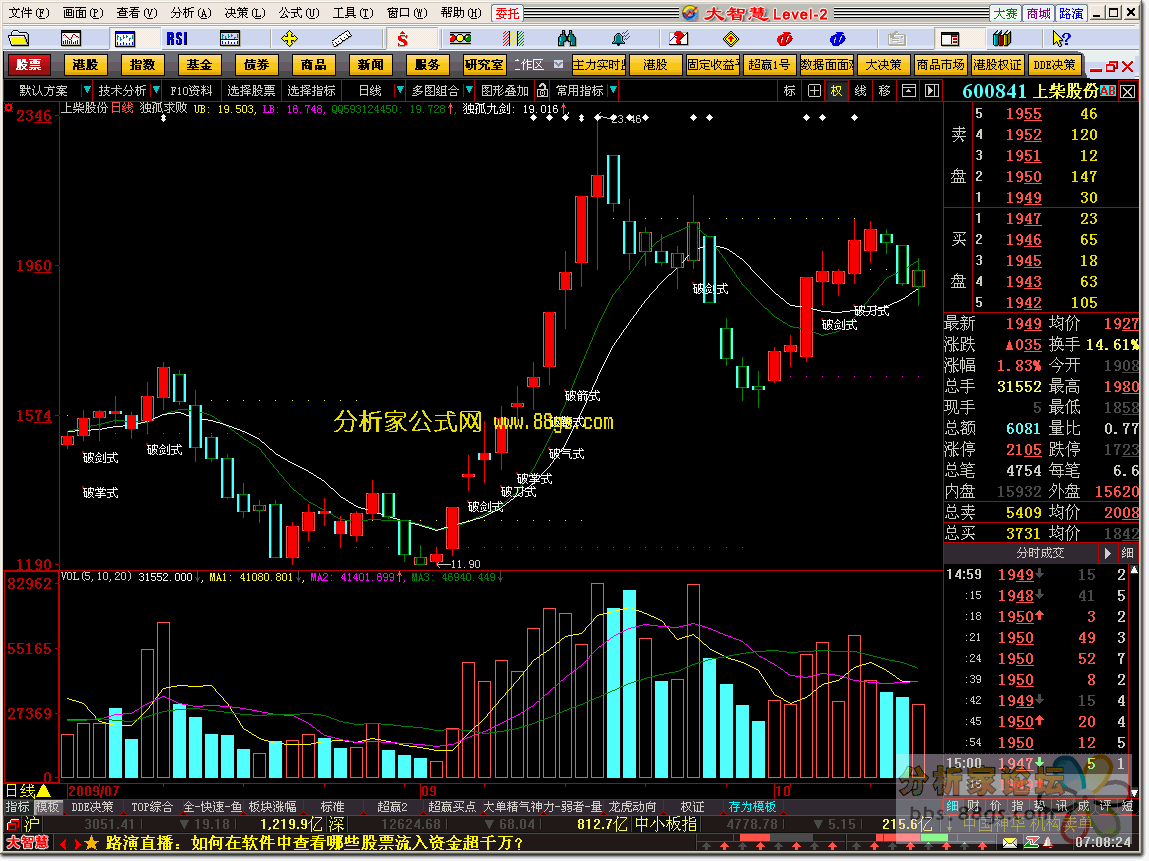Switch to the 研究室 tab
This screenshot has height=861, width=1149.
click(x=484, y=64)
